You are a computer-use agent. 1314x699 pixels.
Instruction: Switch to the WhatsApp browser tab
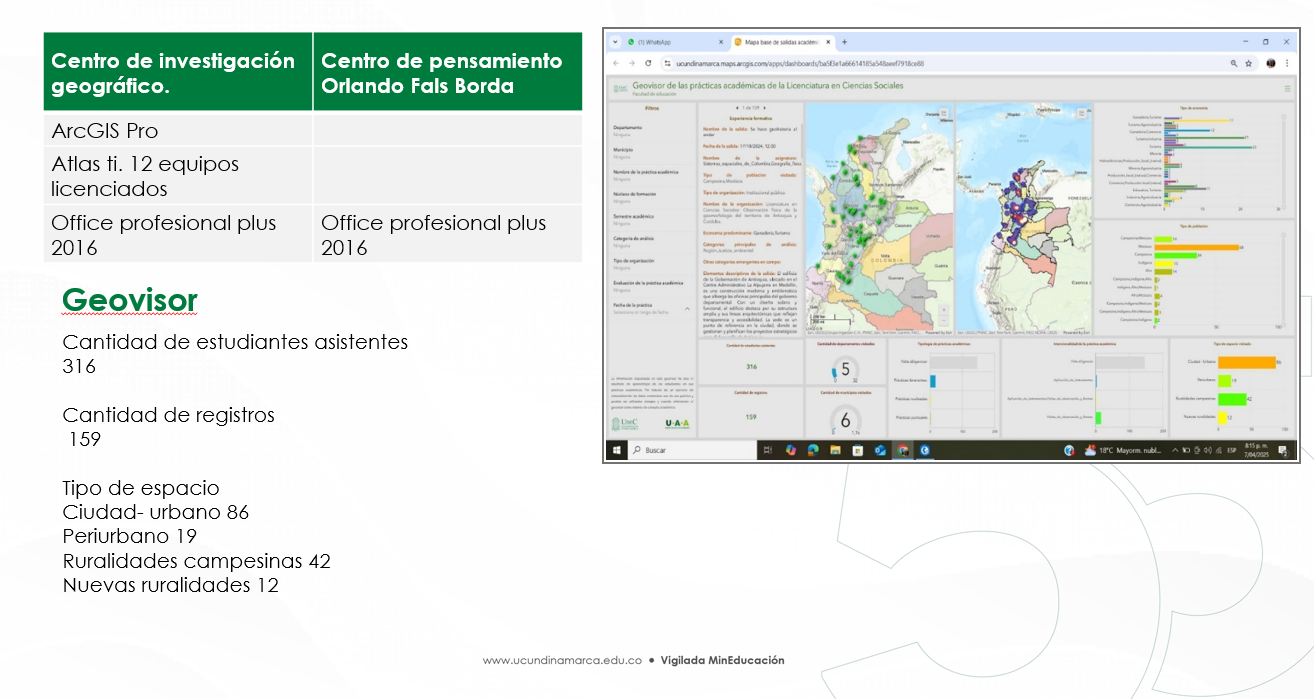(x=654, y=42)
